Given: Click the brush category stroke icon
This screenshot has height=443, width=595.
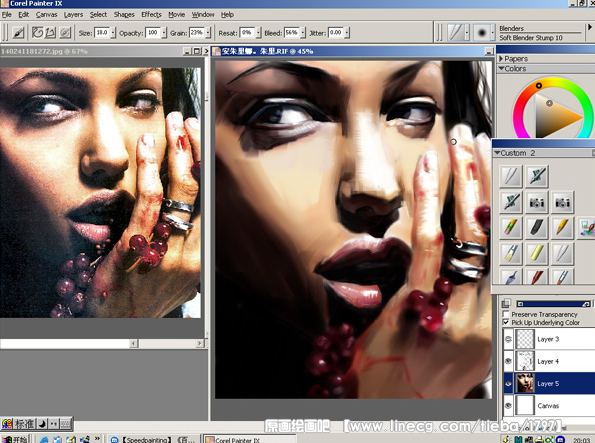Looking at the screenshot, I should [455, 33].
